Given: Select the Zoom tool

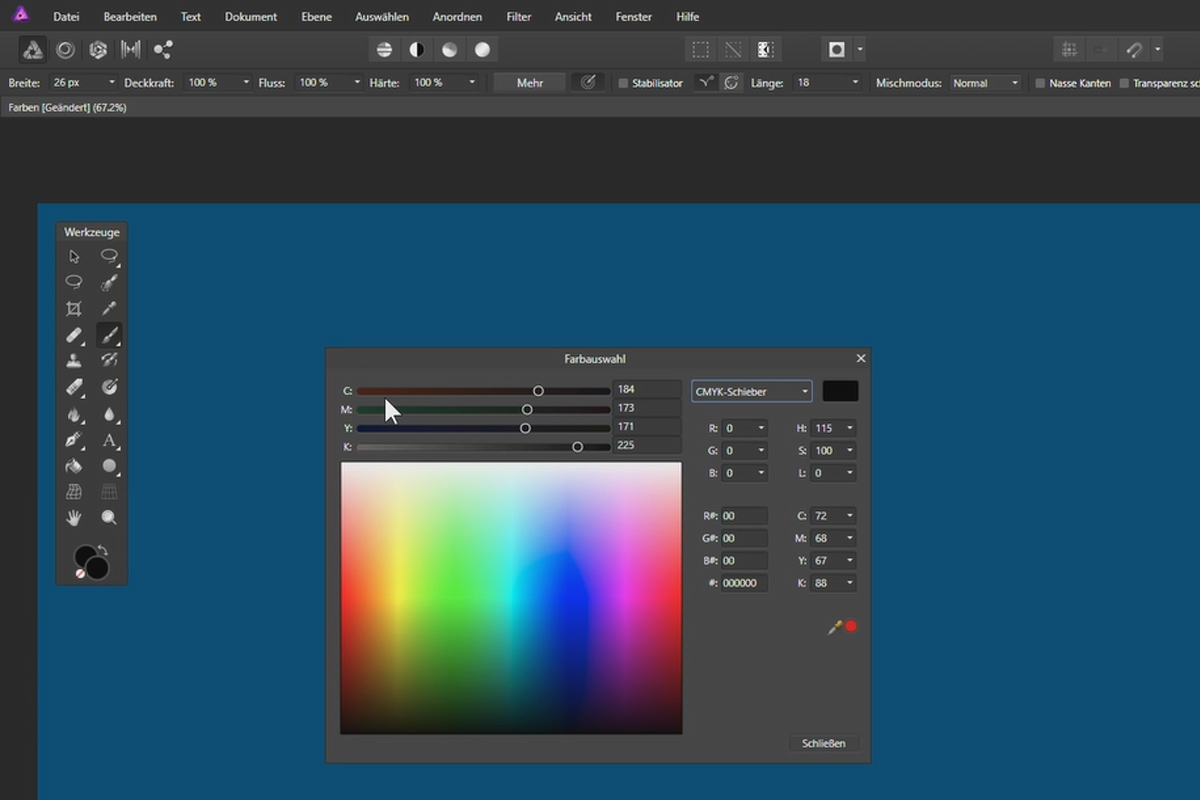Looking at the screenshot, I should coord(110,517).
